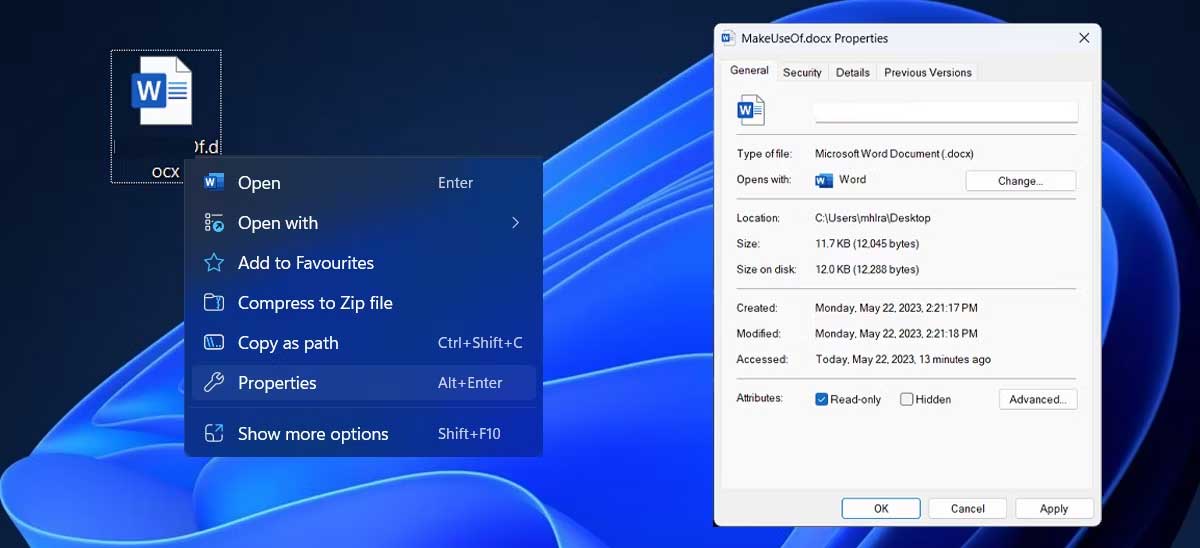This screenshot has height=548, width=1200.
Task: Open the Previous Versions tab
Action: click(x=927, y=72)
